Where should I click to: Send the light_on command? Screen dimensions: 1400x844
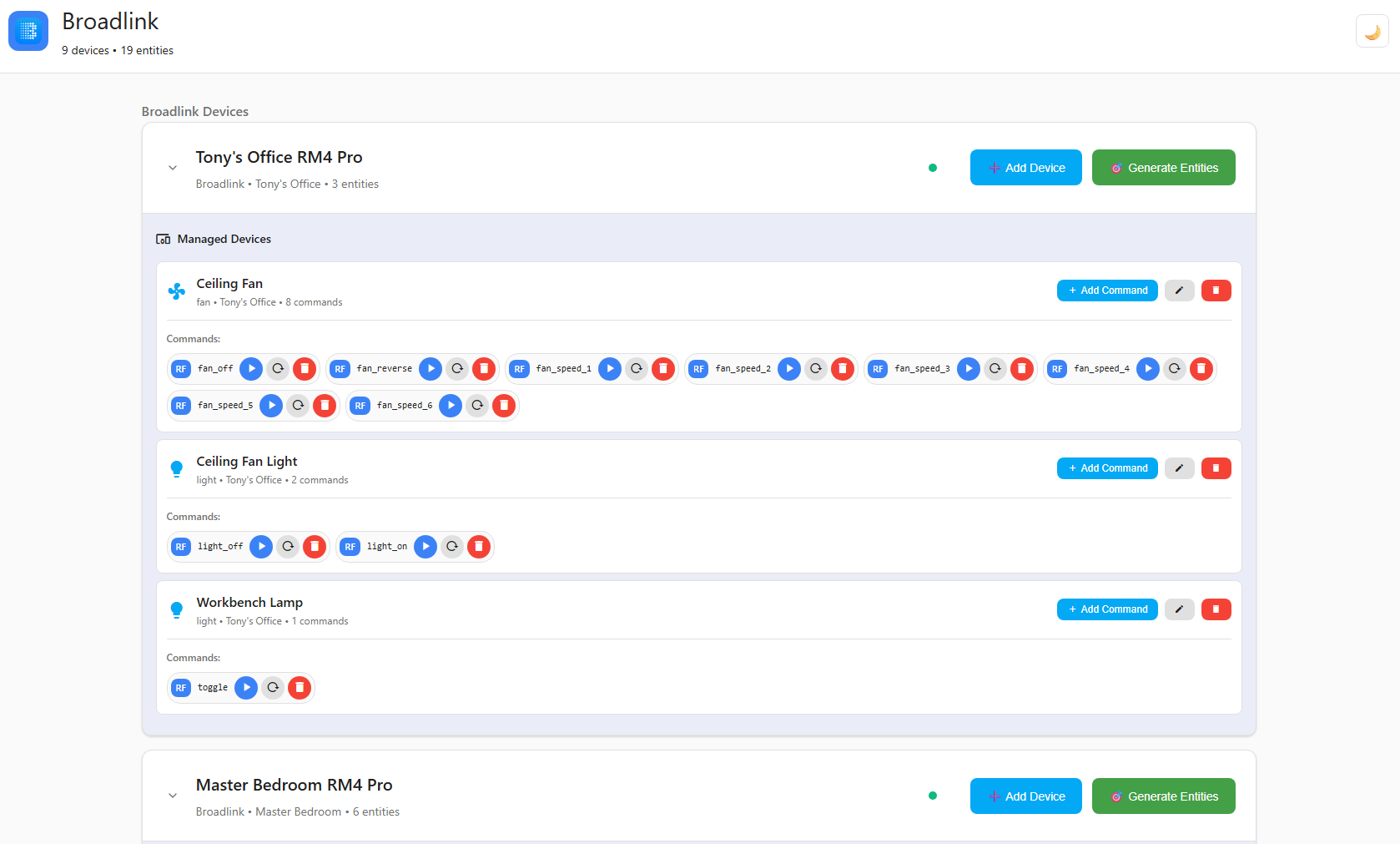426,546
